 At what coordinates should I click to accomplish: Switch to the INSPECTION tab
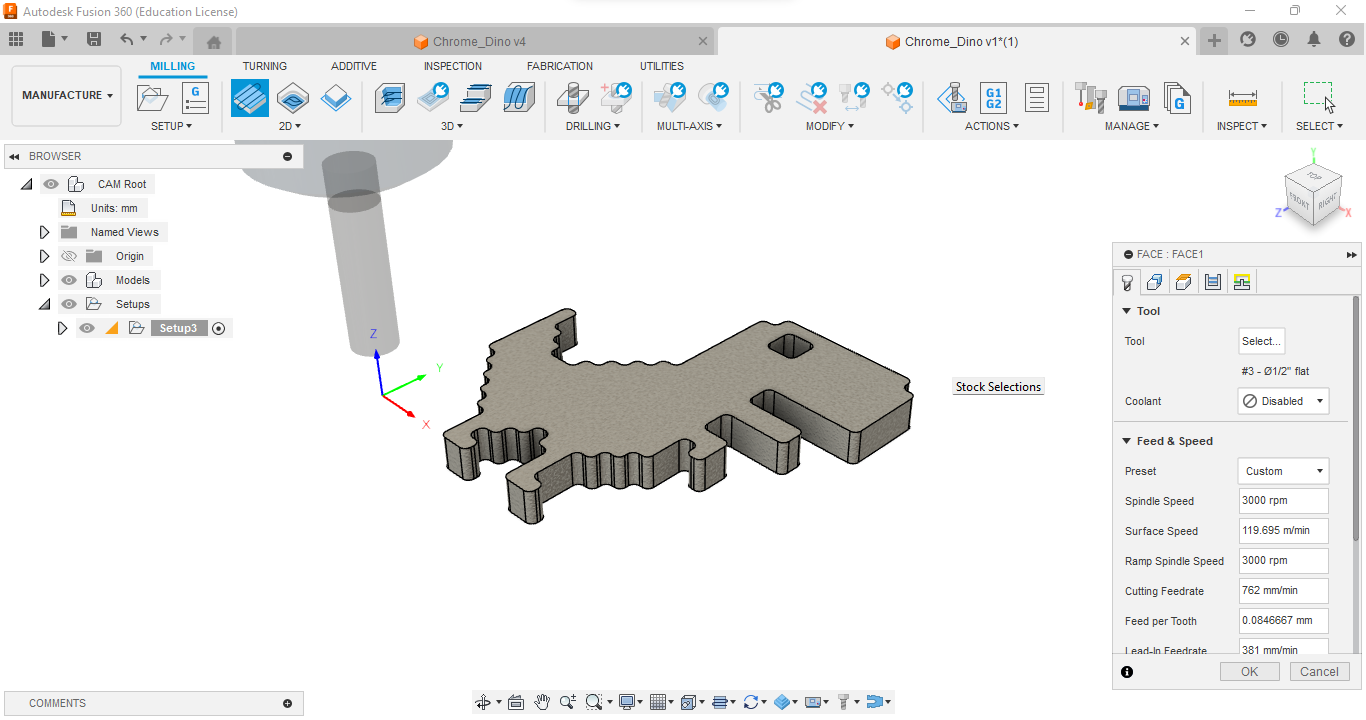(x=453, y=66)
